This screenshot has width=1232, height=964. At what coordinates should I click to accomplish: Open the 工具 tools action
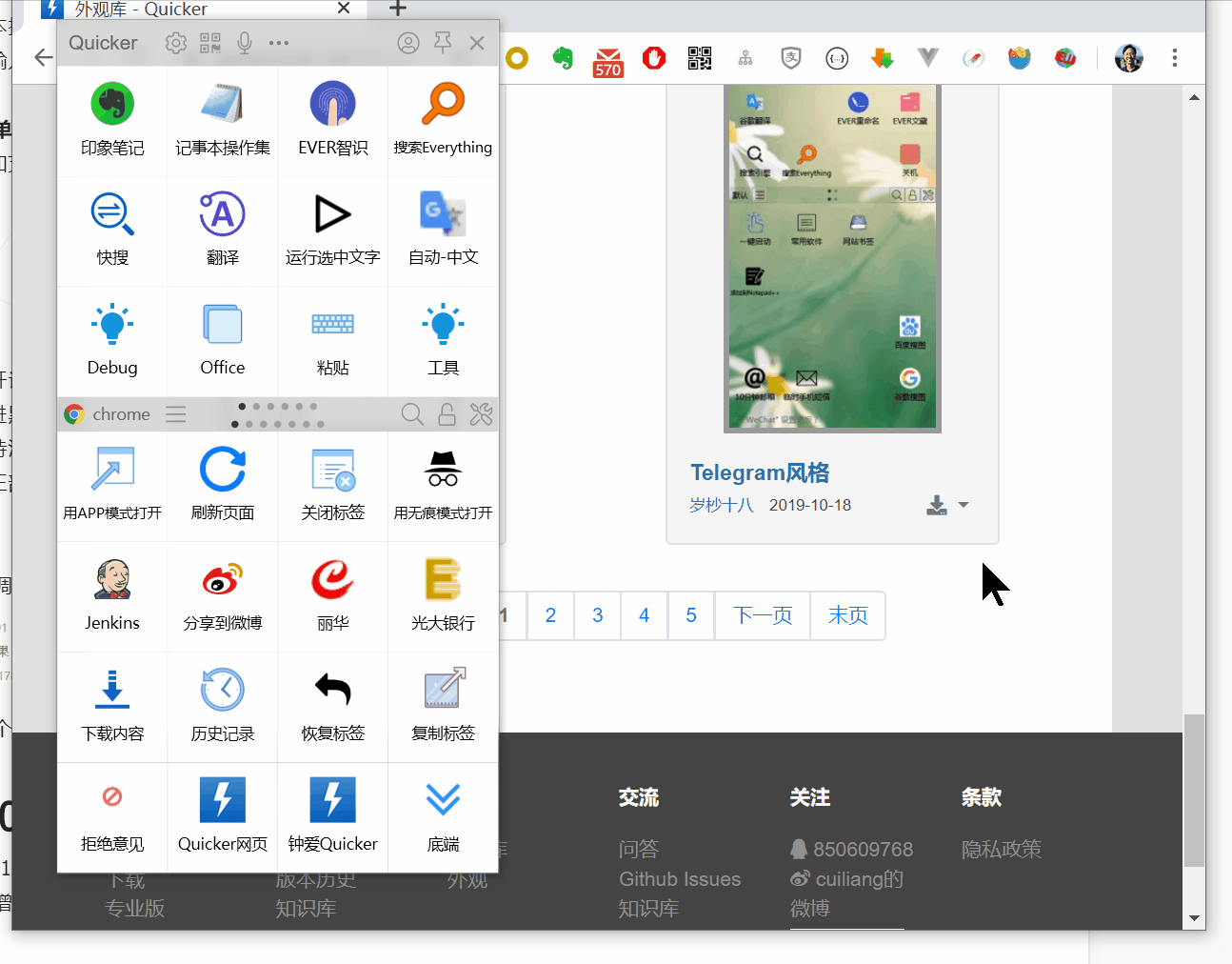[x=443, y=341]
